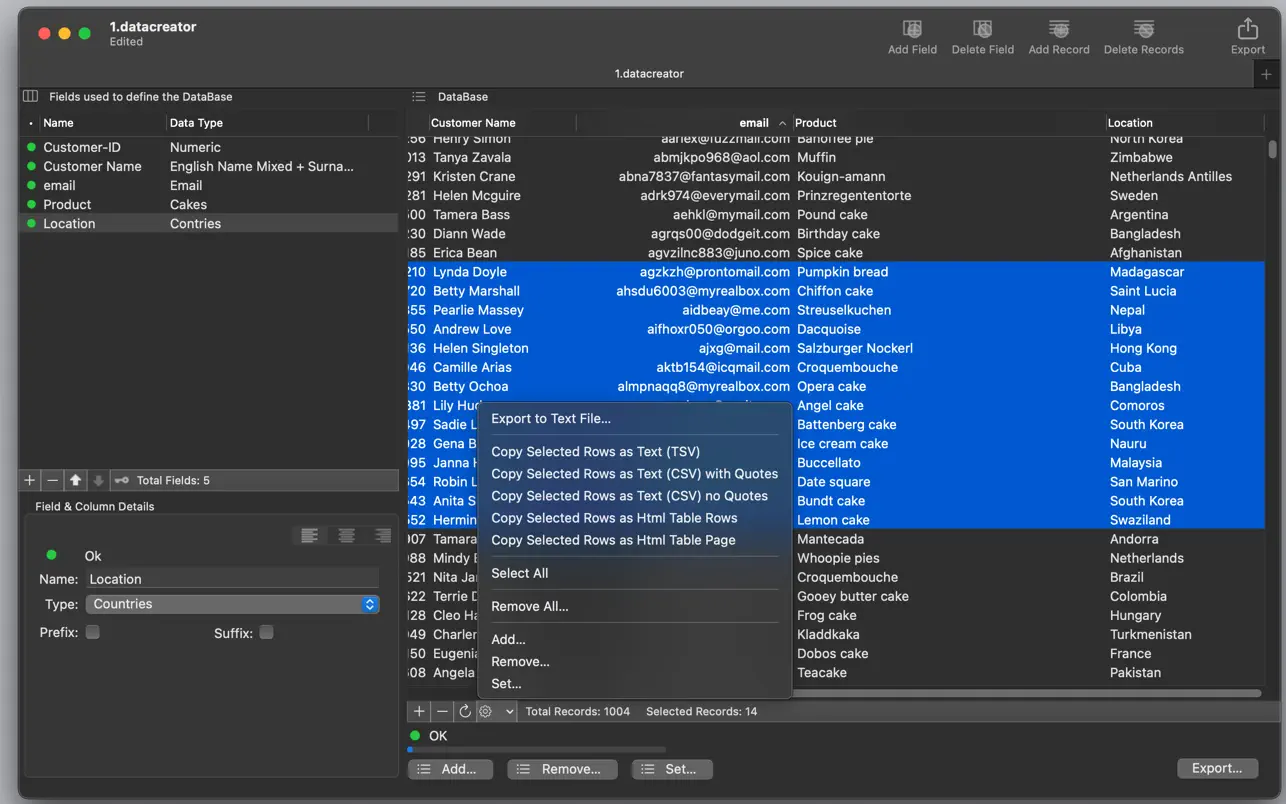Open the Type dropdown showing Countries
The image size is (1286, 804).
point(232,604)
